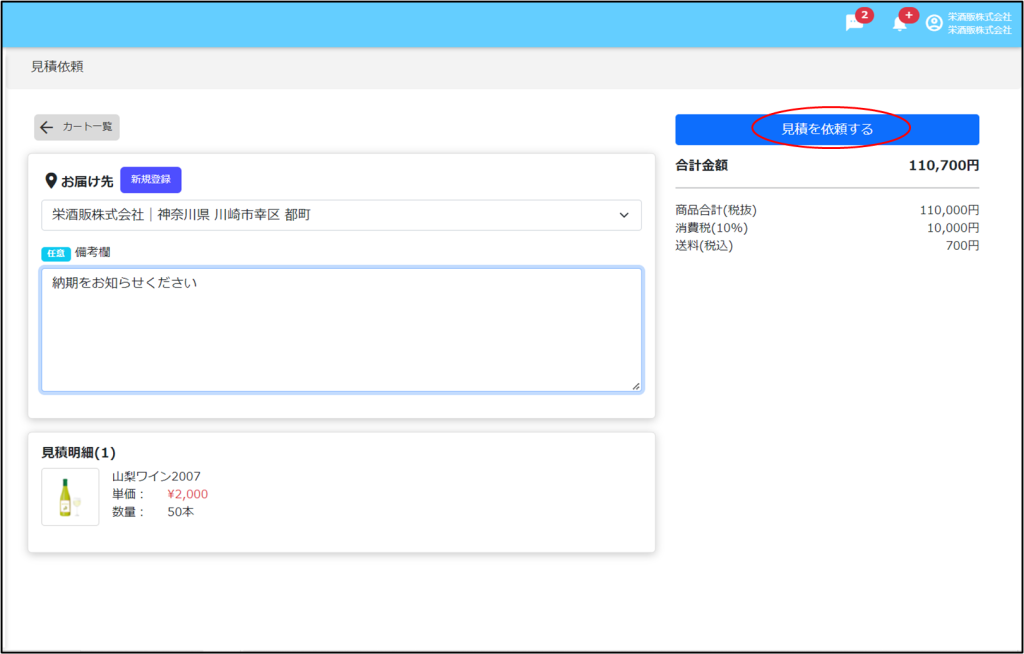Open the user account profile icon
The height and width of the screenshot is (654, 1024).
935,23
